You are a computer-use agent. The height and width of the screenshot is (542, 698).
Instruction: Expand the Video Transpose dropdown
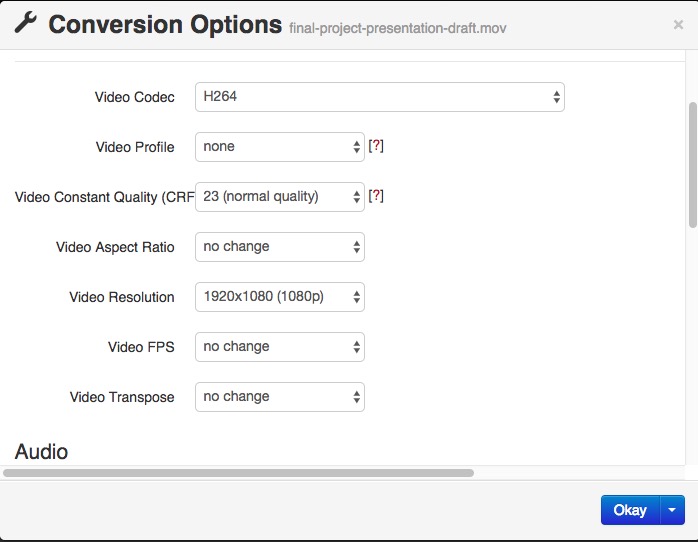[x=279, y=397]
